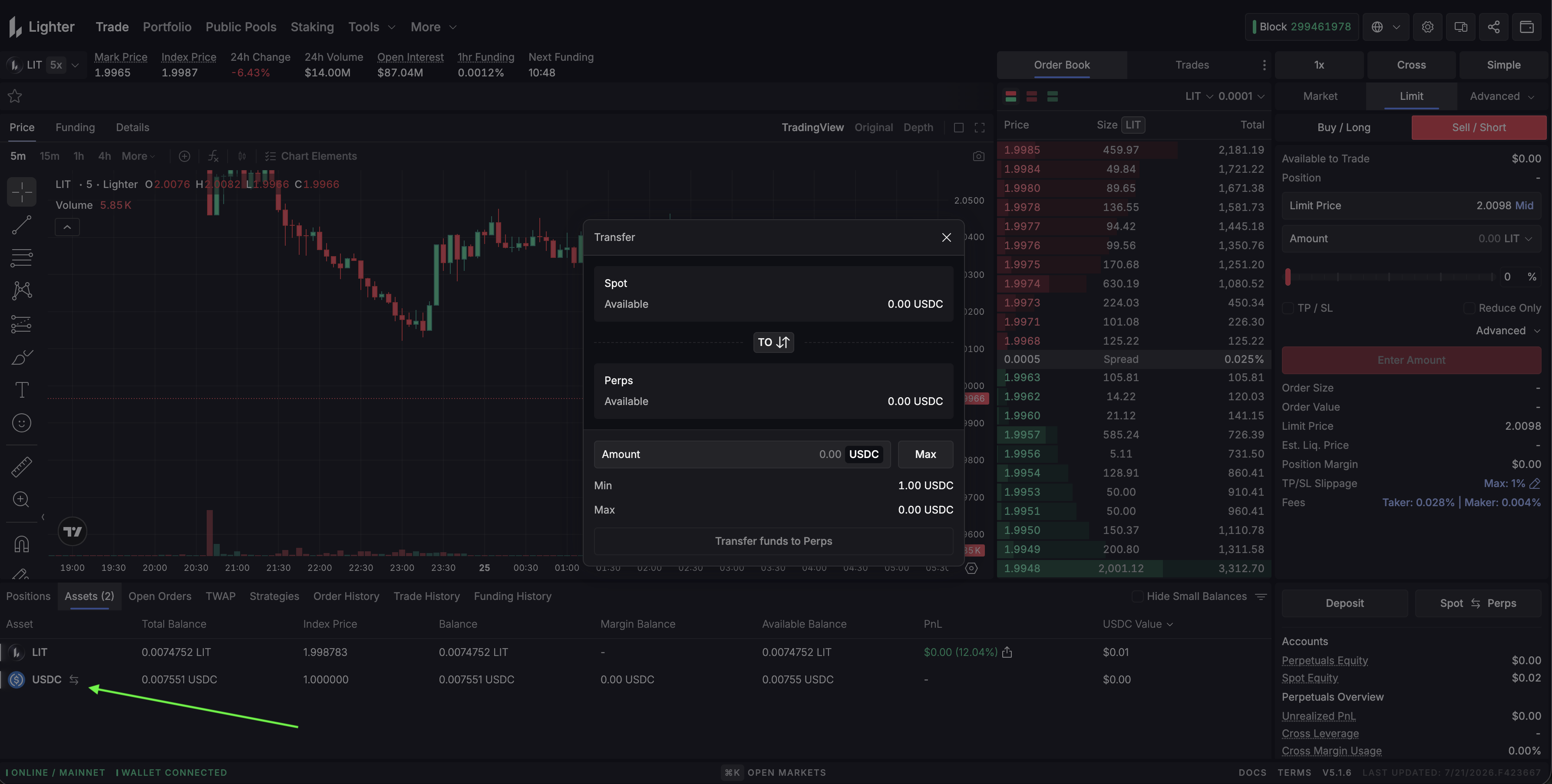Swap transfer direction with TO arrows
1552x784 pixels.
773,343
